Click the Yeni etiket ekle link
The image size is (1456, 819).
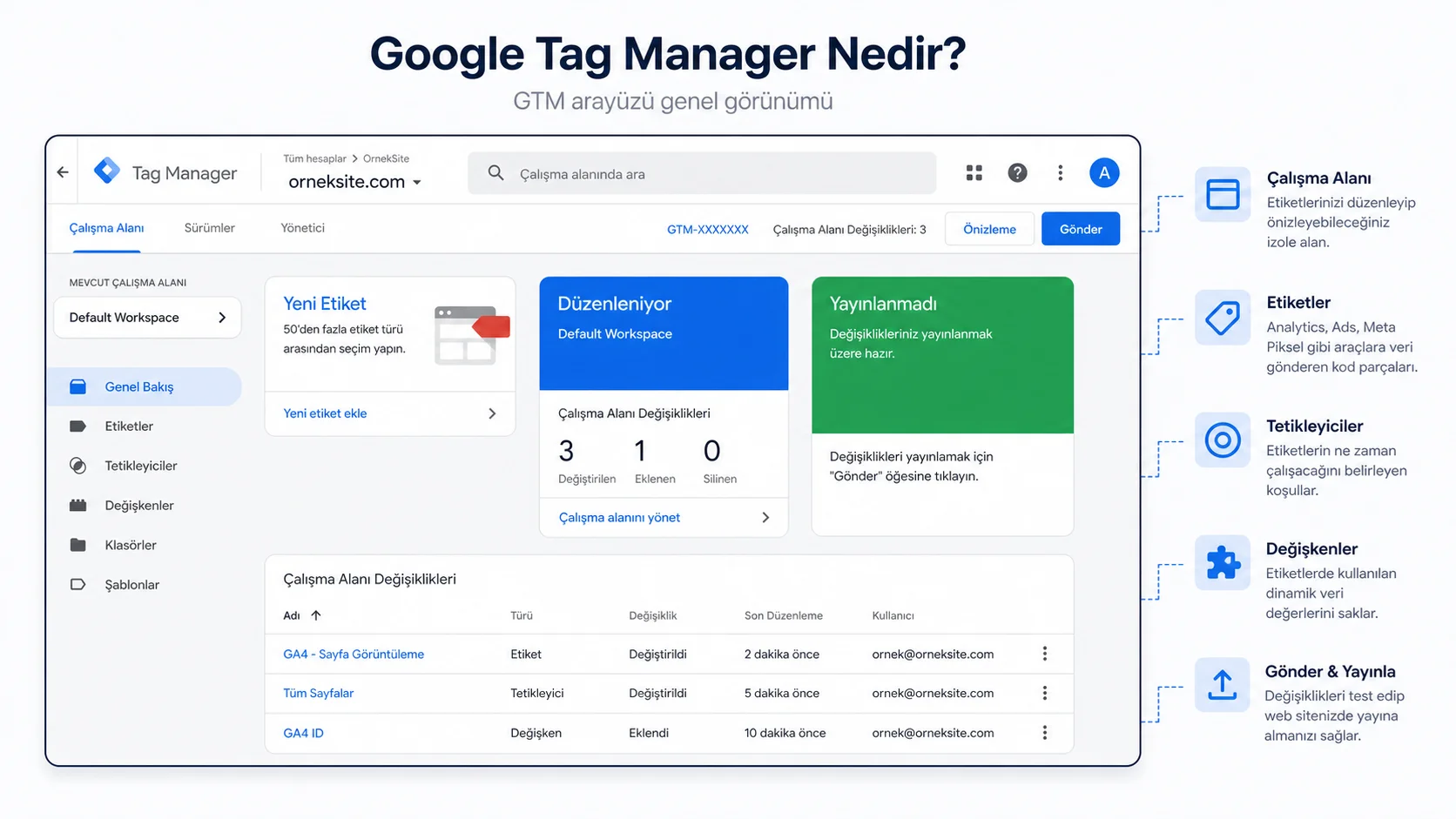(325, 413)
